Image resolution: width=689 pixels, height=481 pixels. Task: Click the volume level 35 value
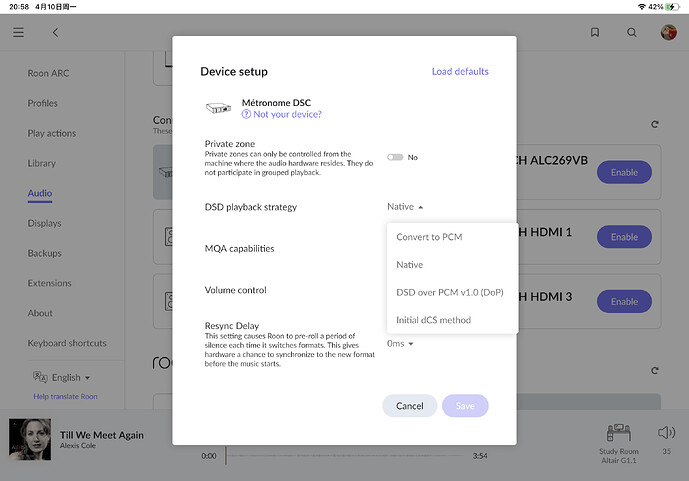[666, 451]
